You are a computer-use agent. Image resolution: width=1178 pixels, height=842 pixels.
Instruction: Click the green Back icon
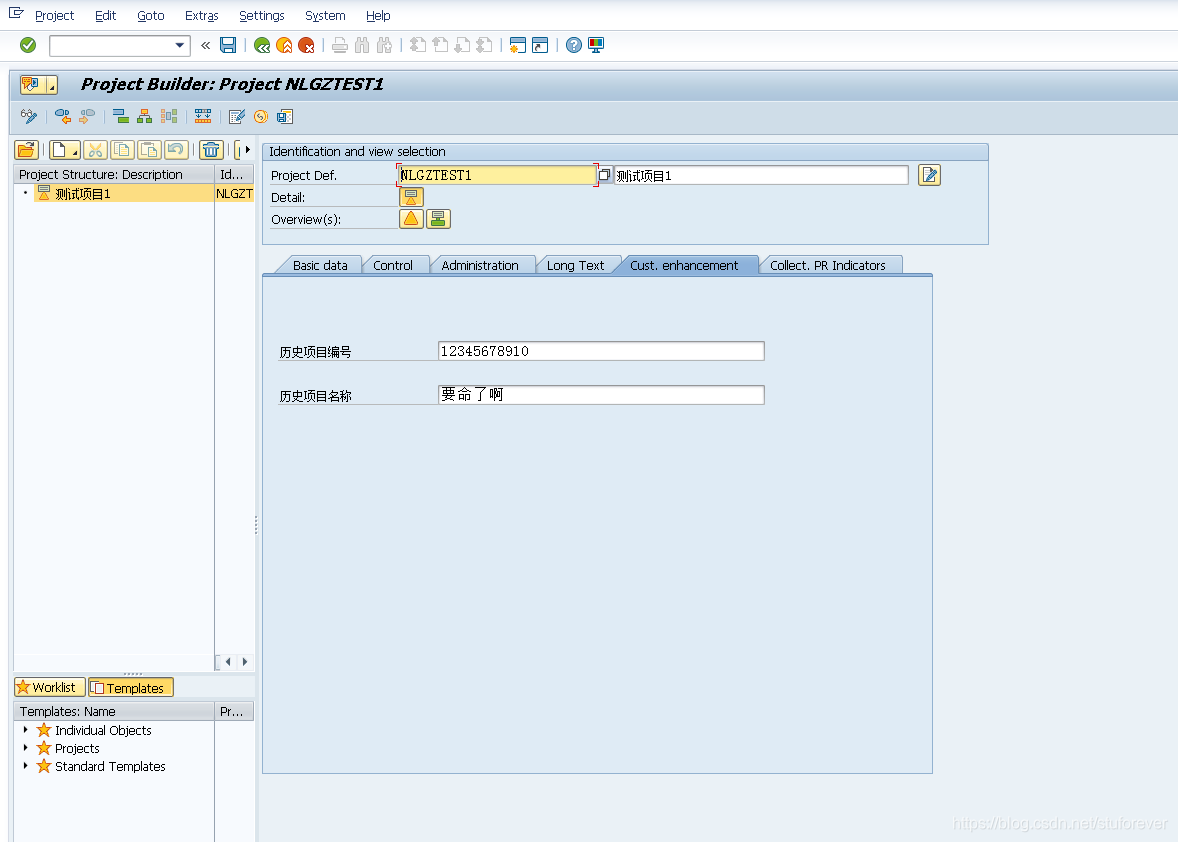(262, 45)
